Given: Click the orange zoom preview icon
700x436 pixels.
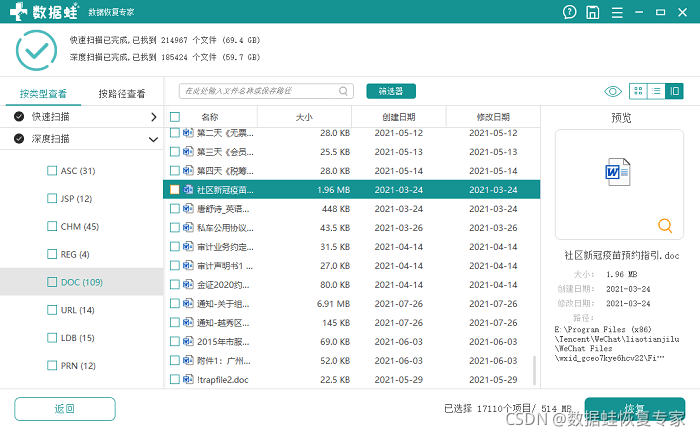Looking at the screenshot, I should (665, 225).
